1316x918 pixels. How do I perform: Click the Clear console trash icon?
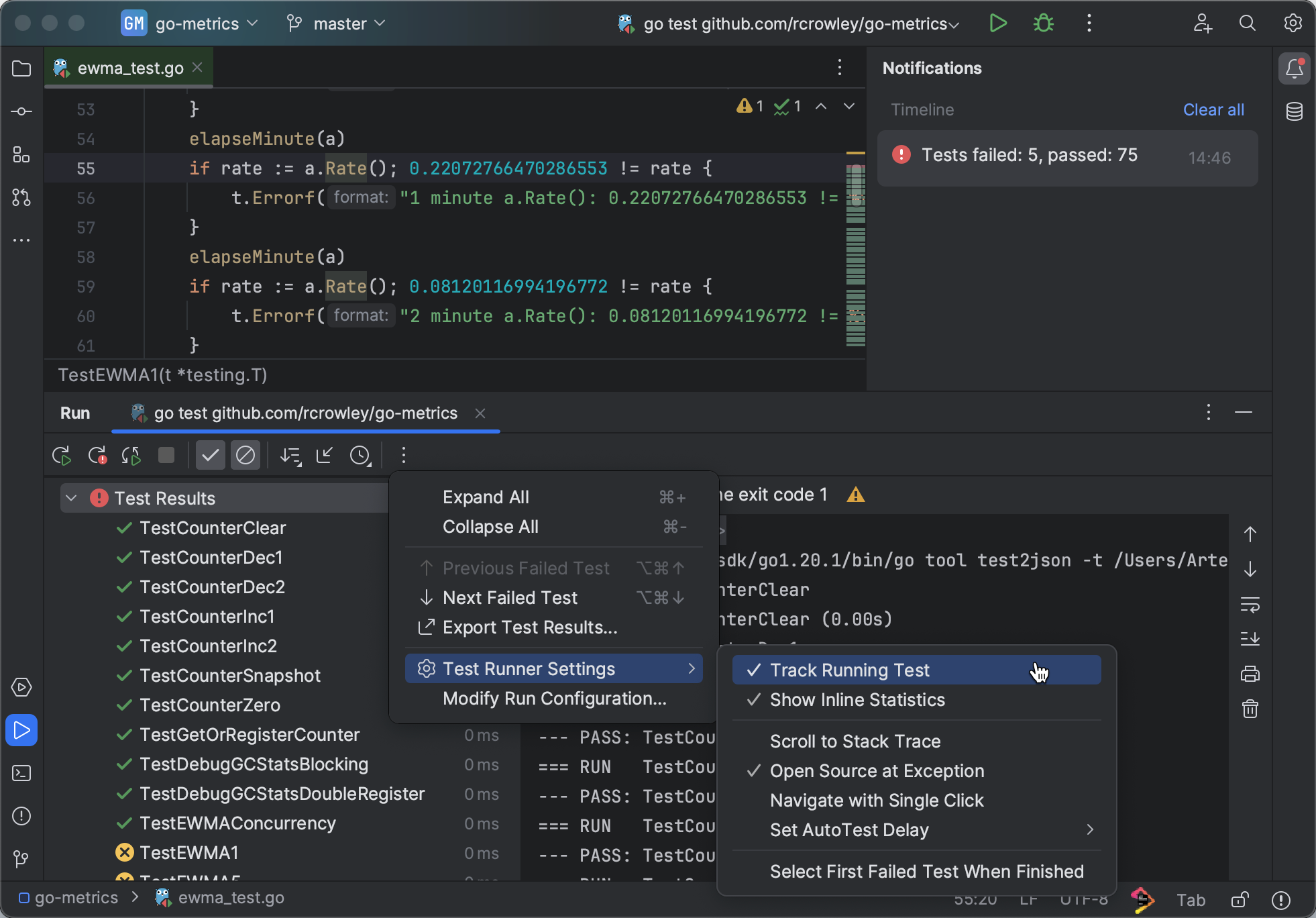(x=1250, y=709)
